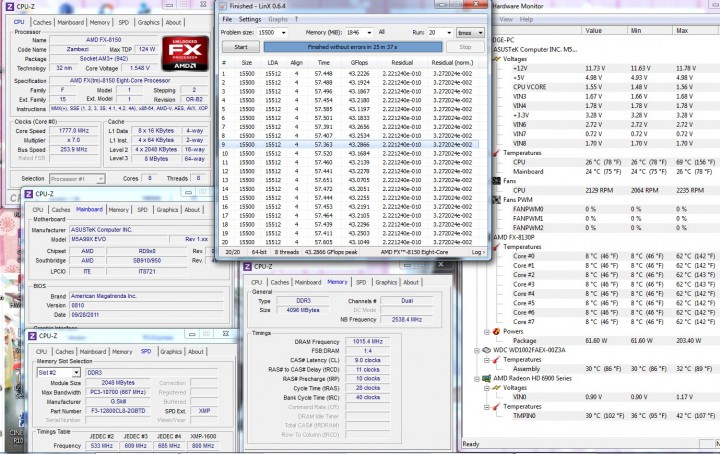Select the Package power row showing 203.40 W
Viewport: 720px width, 454px height.
point(614,341)
